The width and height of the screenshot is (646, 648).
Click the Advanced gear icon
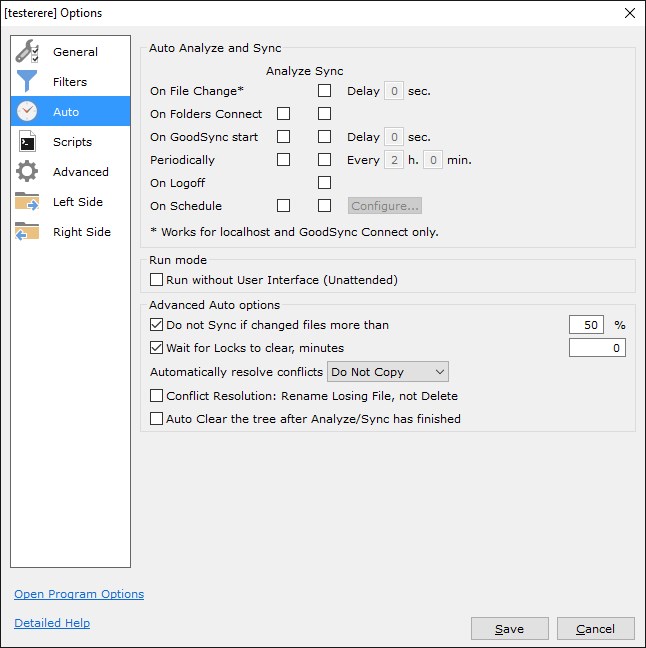(x=27, y=172)
